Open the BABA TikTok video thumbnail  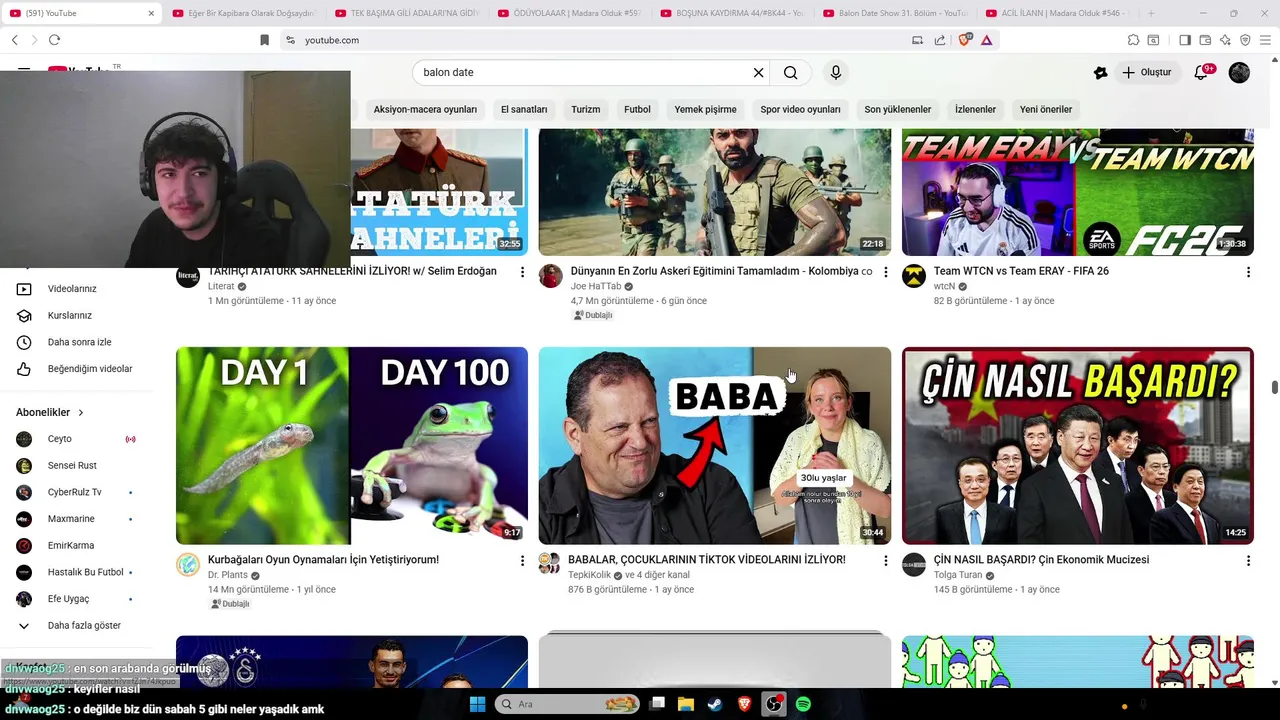tap(715, 446)
